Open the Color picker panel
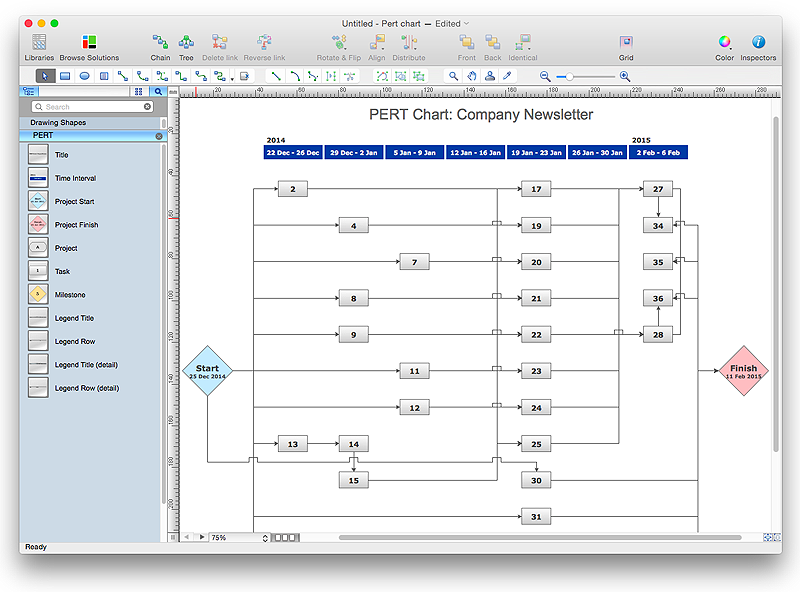The width and height of the screenshot is (800, 592). [724, 43]
